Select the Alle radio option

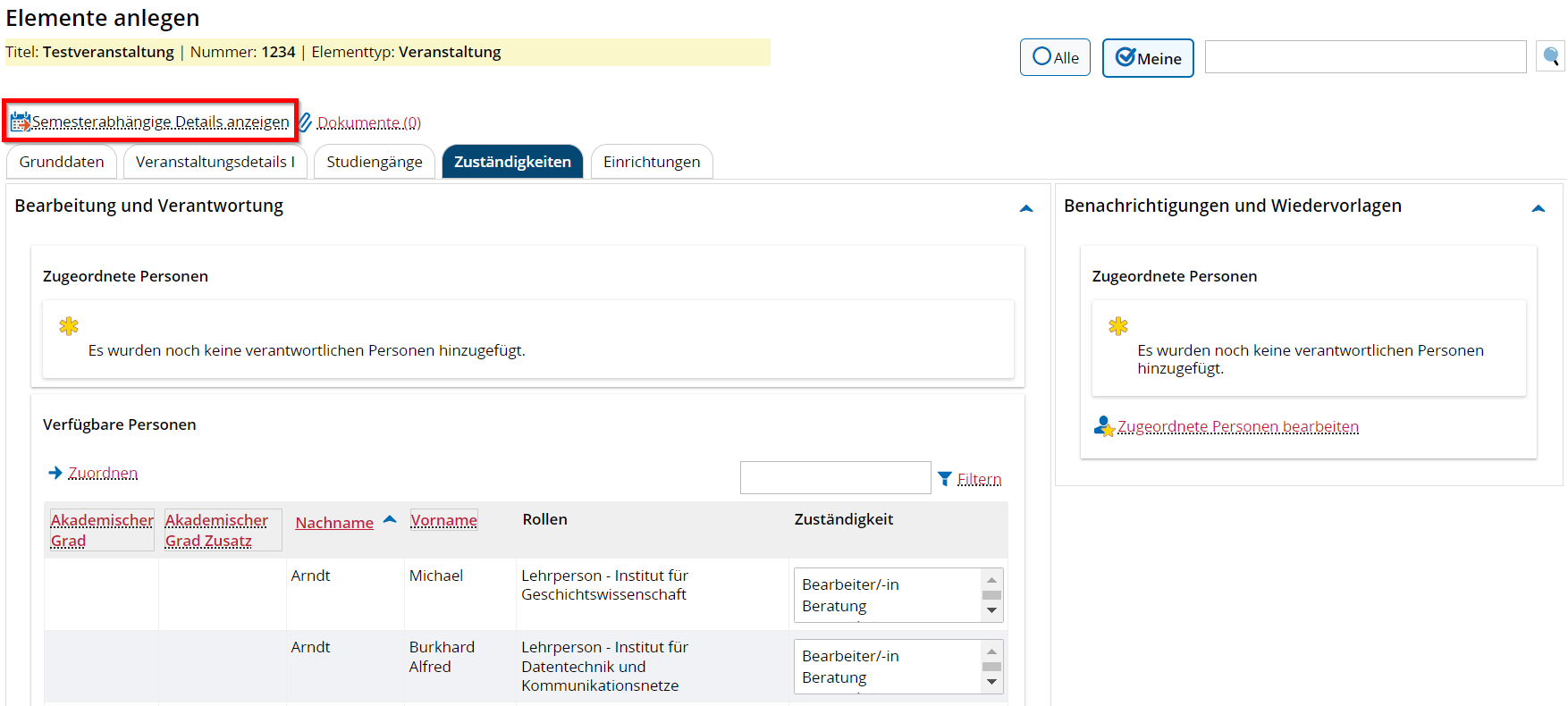click(x=1055, y=57)
